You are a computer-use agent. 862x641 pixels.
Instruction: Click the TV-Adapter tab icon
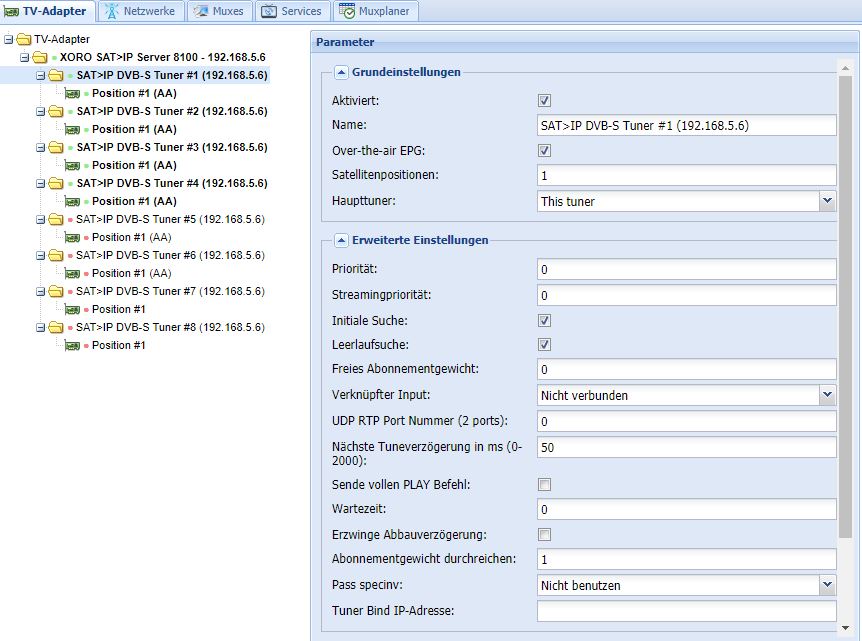click(x=11, y=12)
